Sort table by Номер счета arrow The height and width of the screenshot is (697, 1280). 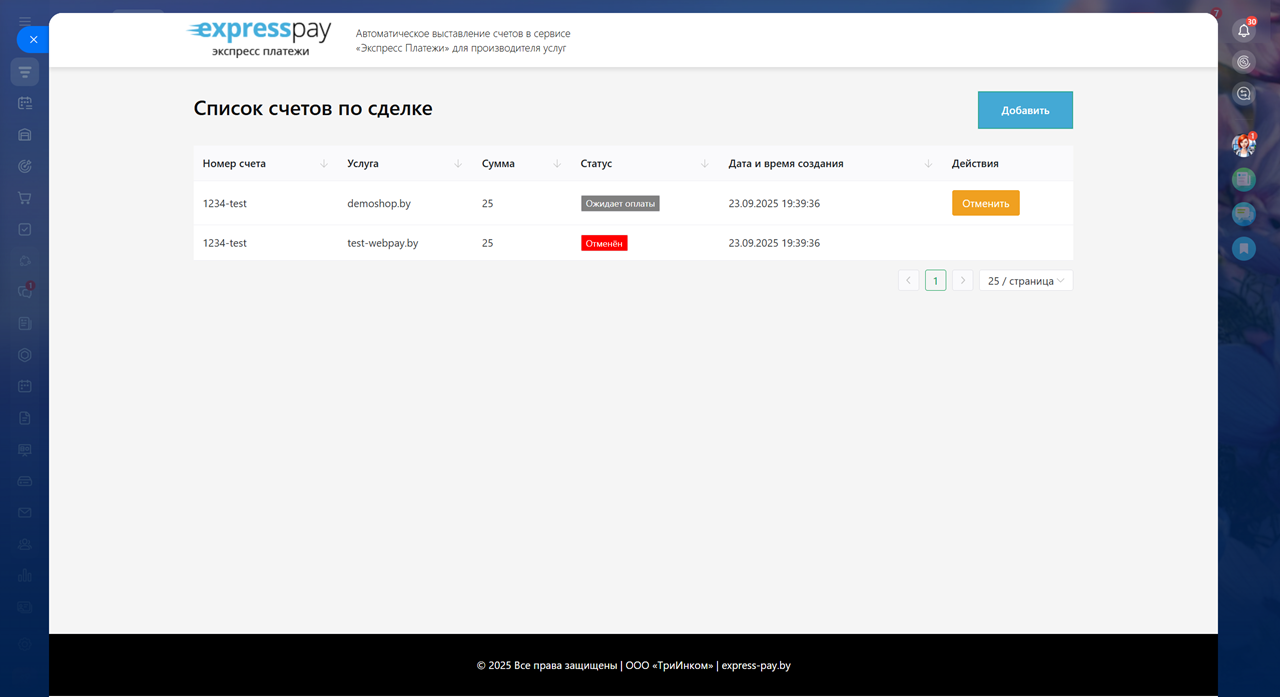tap(323, 164)
